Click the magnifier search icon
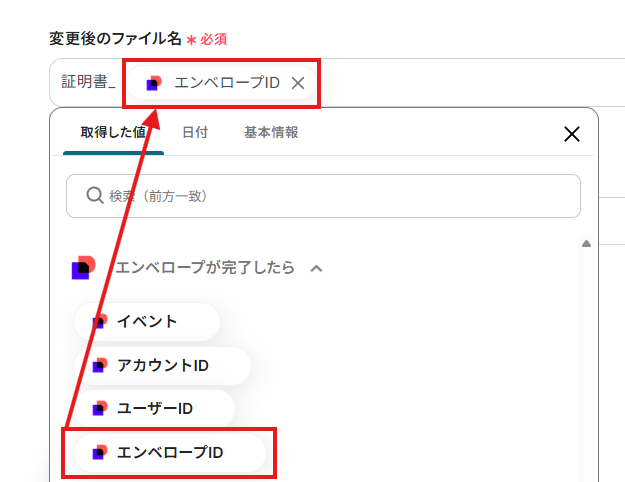 tap(95, 196)
